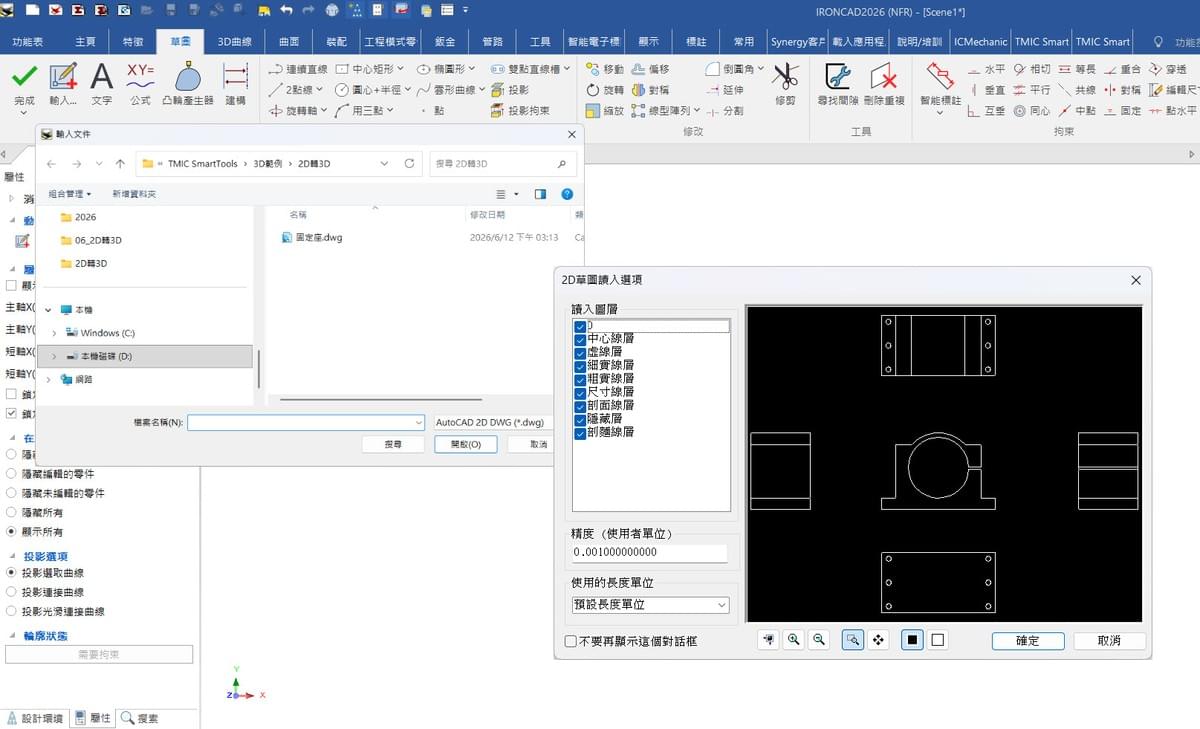The image size is (1200, 729).
Task: Collapse the 本機 (This PC) tree node
Action: tap(48, 310)
